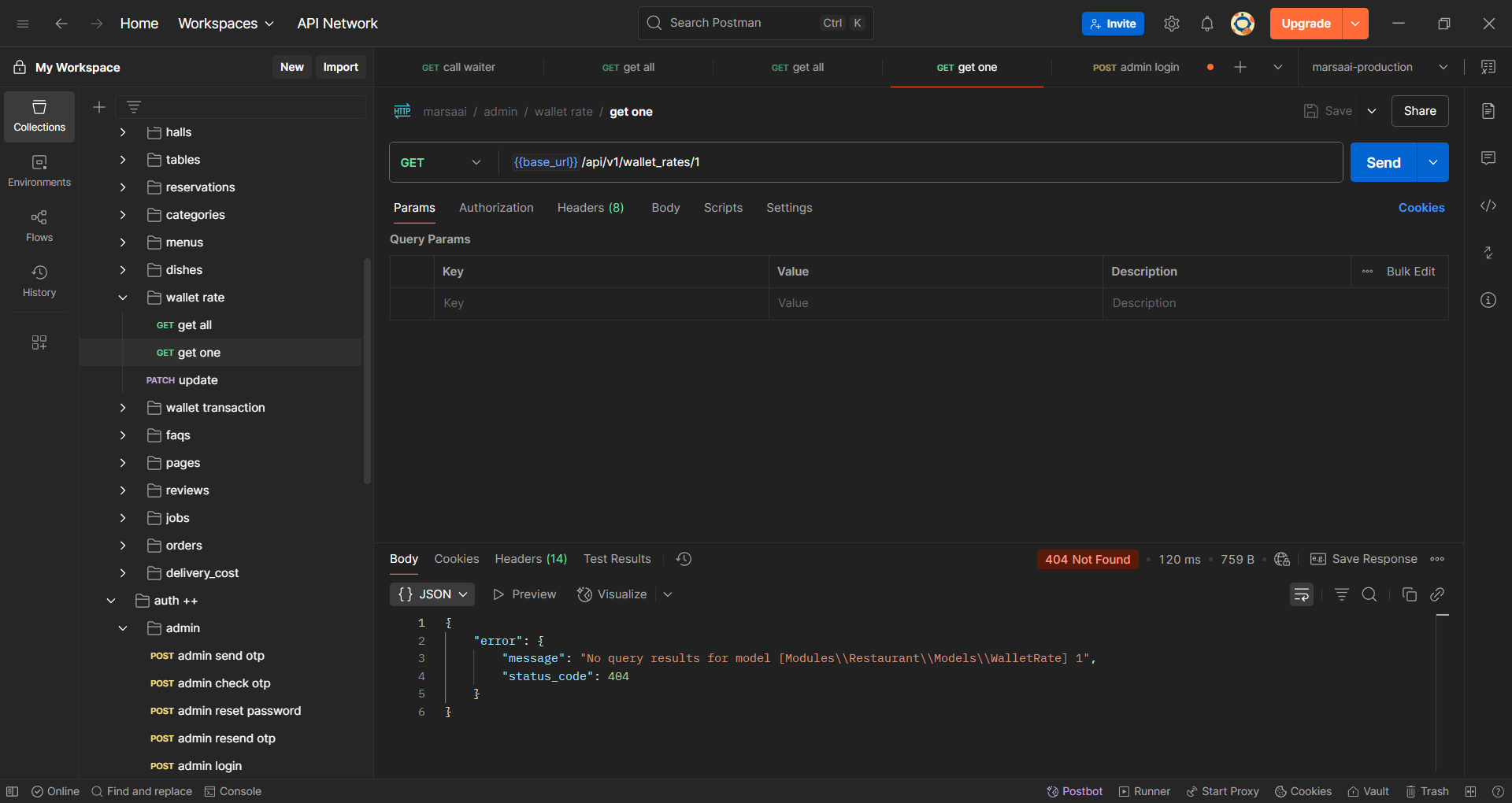Switch to the GET call waiter tab
Viewport: 1512px width, 803px height.
coord(458,67)
